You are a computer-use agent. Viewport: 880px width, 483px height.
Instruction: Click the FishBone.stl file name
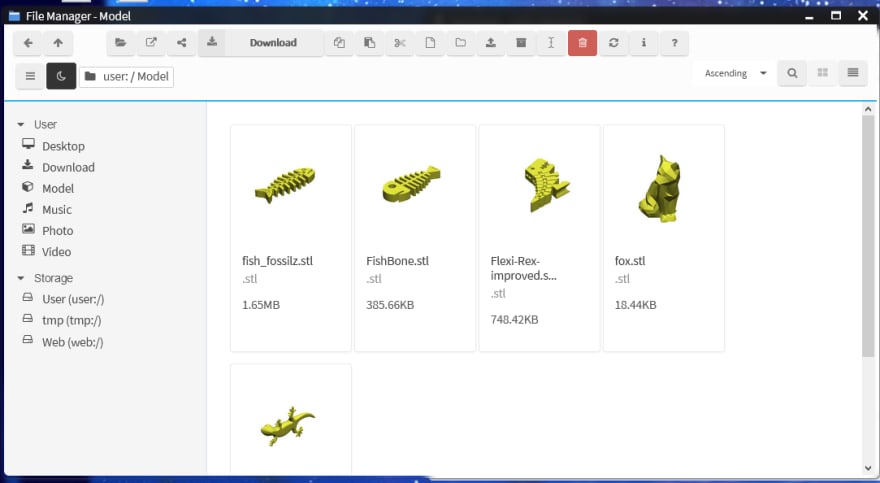tap(397, 261)
